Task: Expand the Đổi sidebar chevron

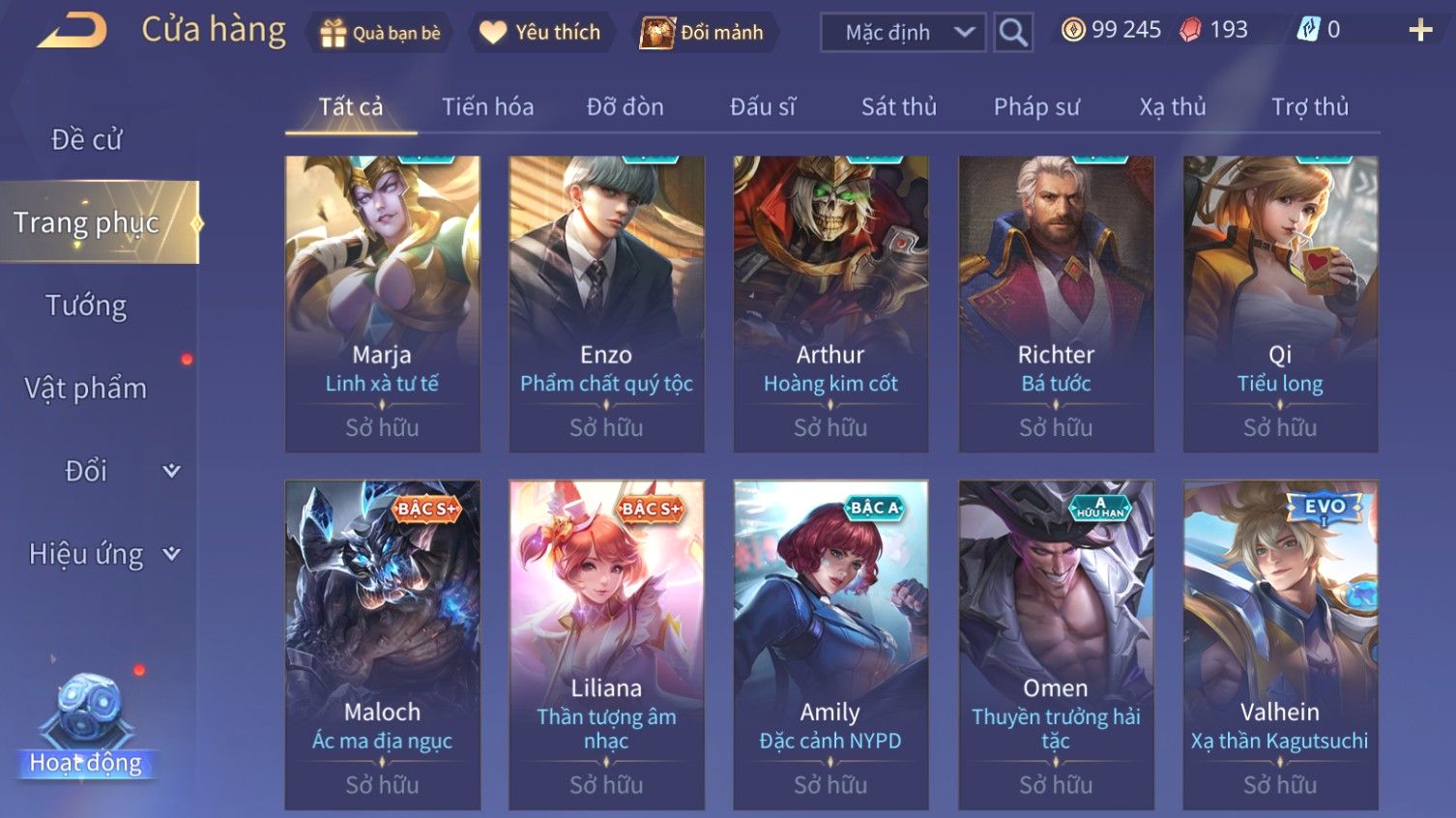Action: [x=171, y=471]
